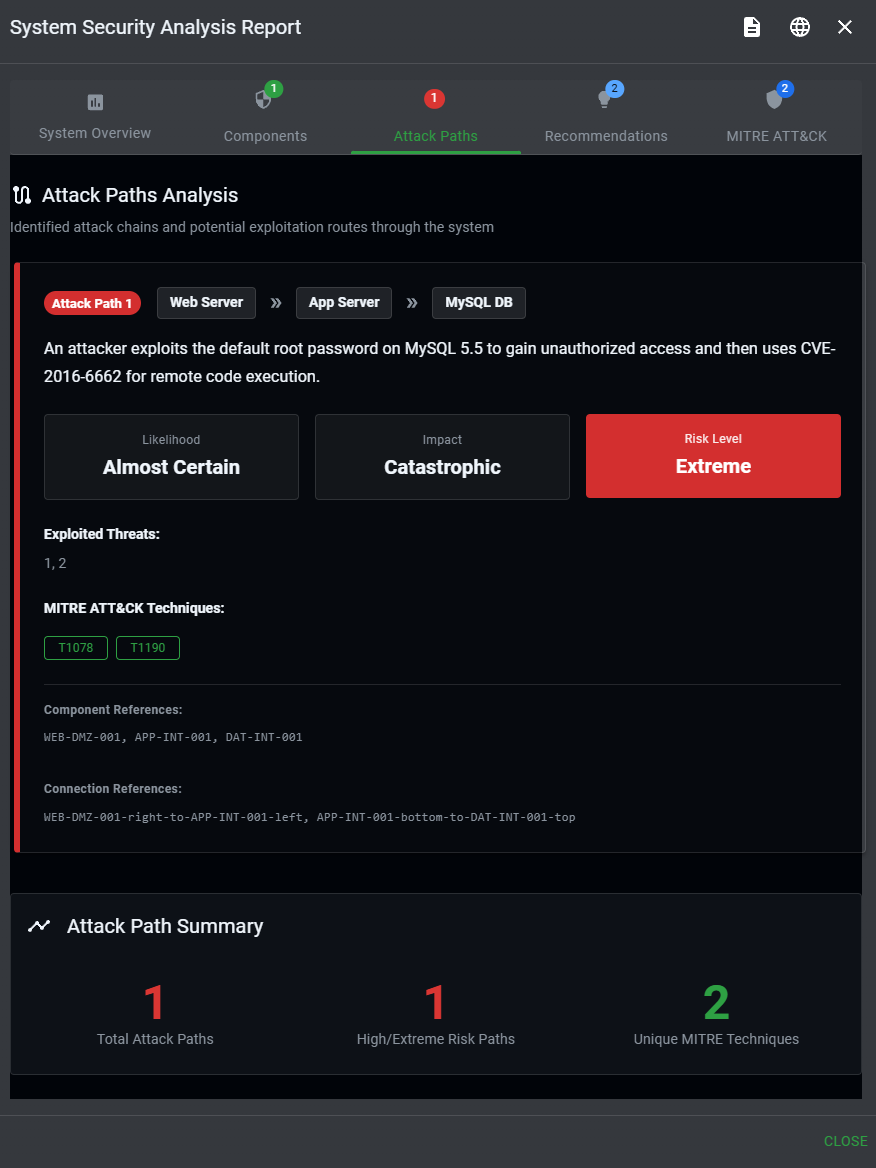This screenshot has height=1168, width=876.
Task: Close the report with the X icon
Action: tap(845, 27)
